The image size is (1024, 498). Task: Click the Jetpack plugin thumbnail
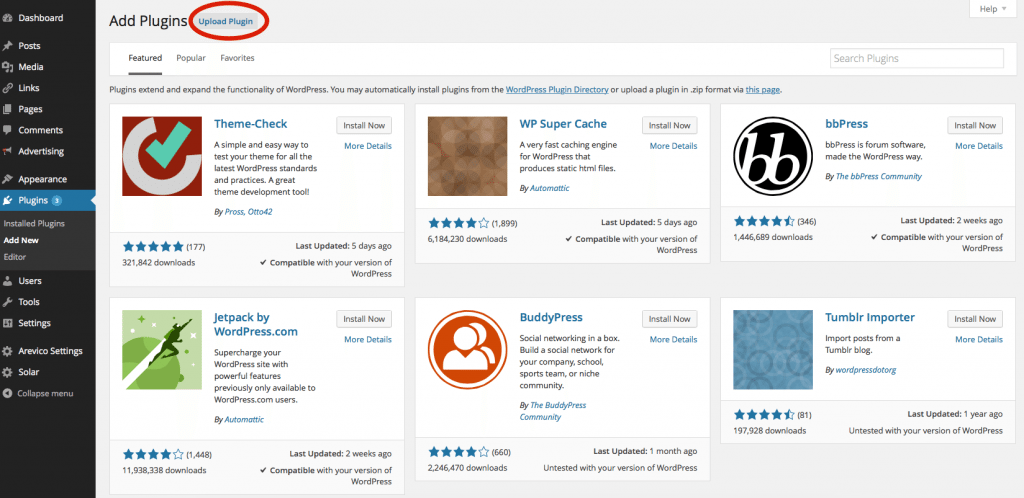pos(162,350)
